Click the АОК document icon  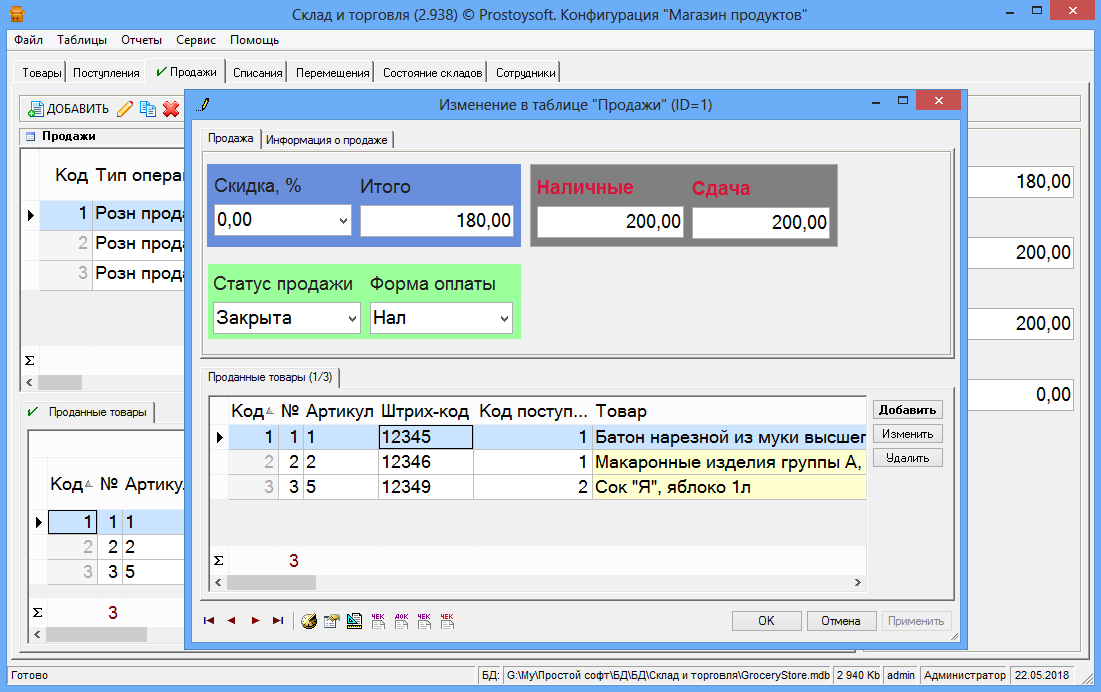pos(401,621)
